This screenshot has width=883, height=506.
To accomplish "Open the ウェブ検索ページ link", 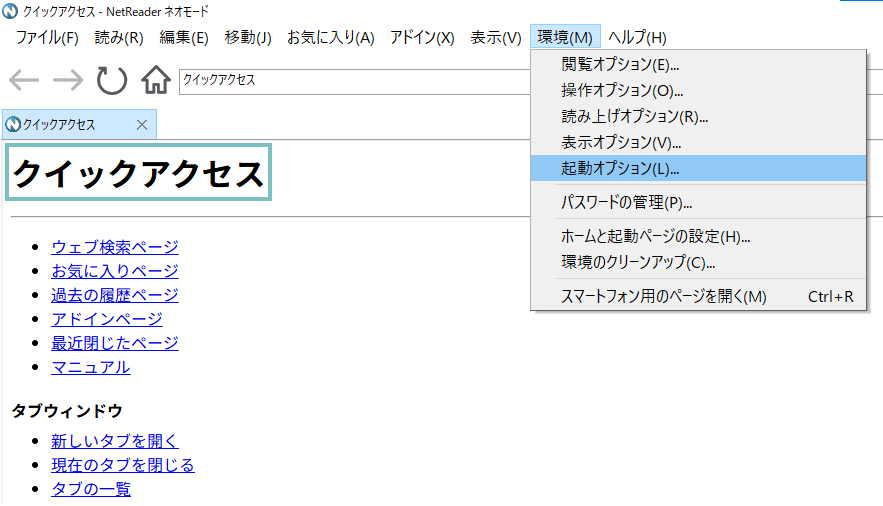I will tap(115, 247).
